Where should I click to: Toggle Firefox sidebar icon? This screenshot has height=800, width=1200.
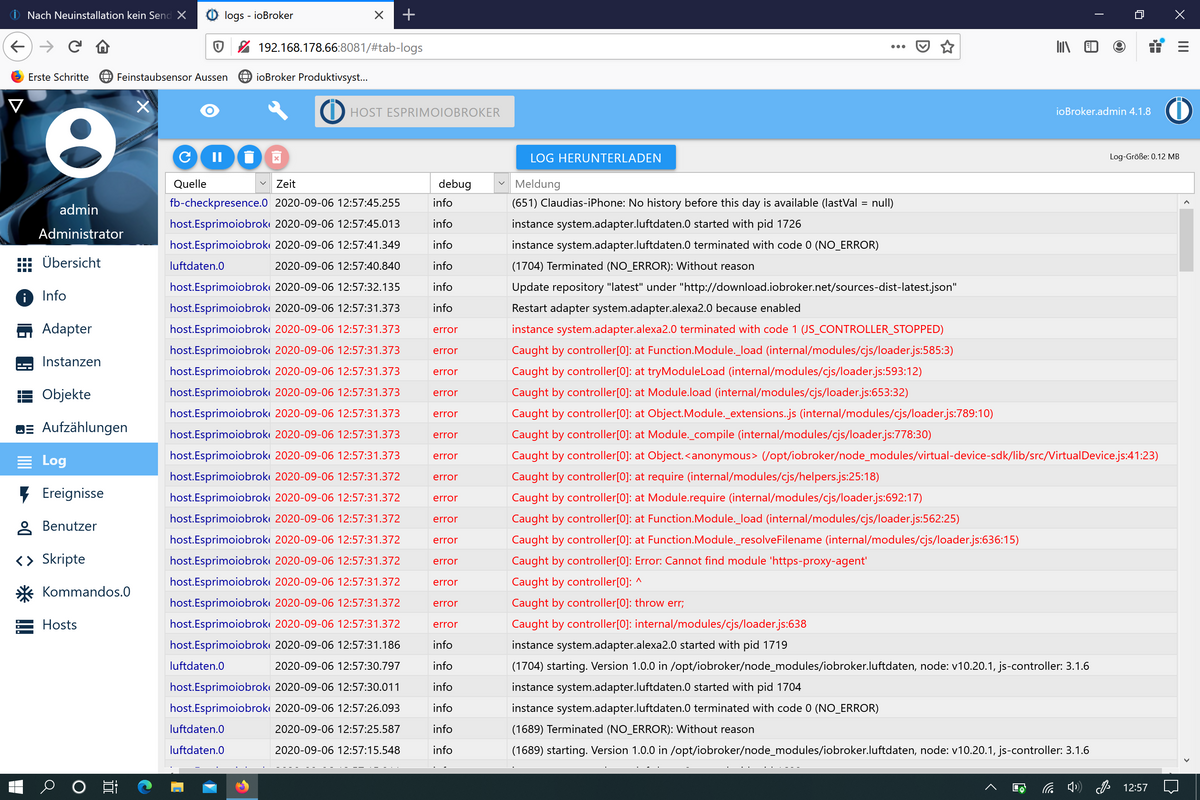(x=1092, y=47)
